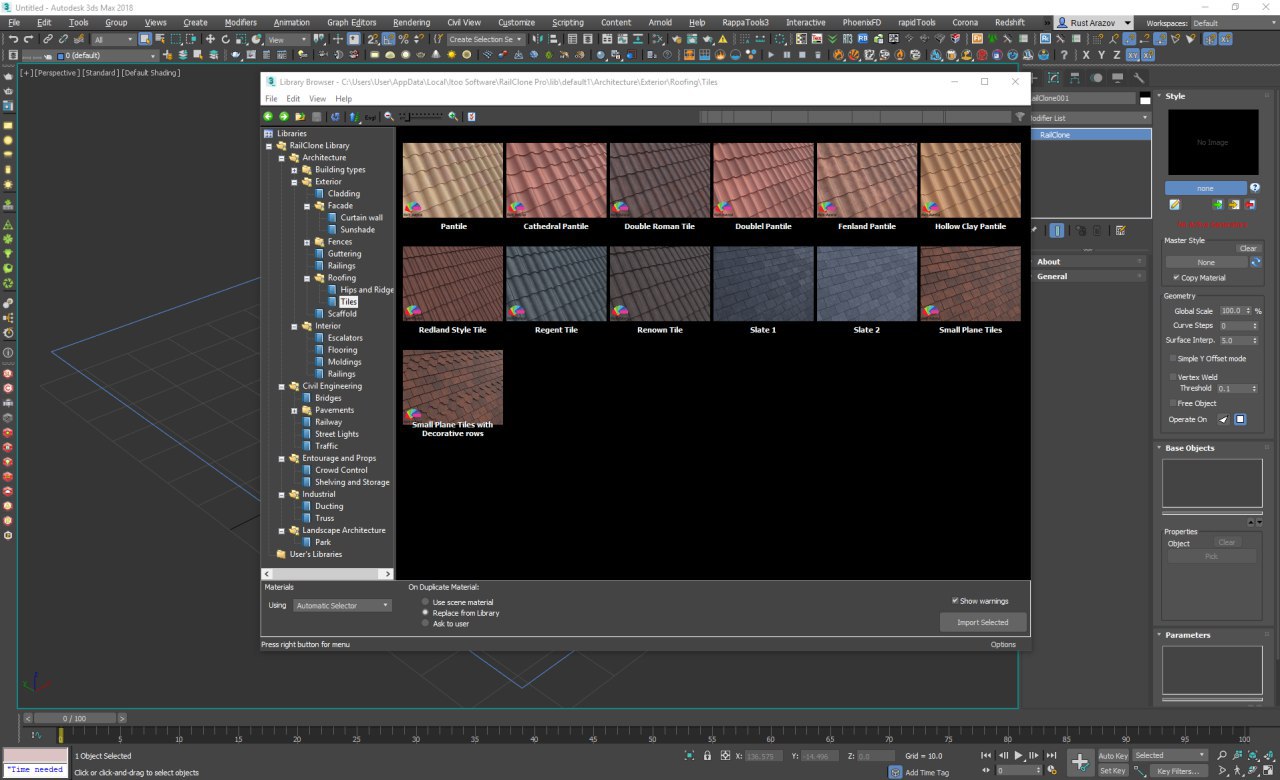This screenshot has width=1280, height=780.
Task: Click the Library Browser thumbnail size slider
Action: (420, 117)
